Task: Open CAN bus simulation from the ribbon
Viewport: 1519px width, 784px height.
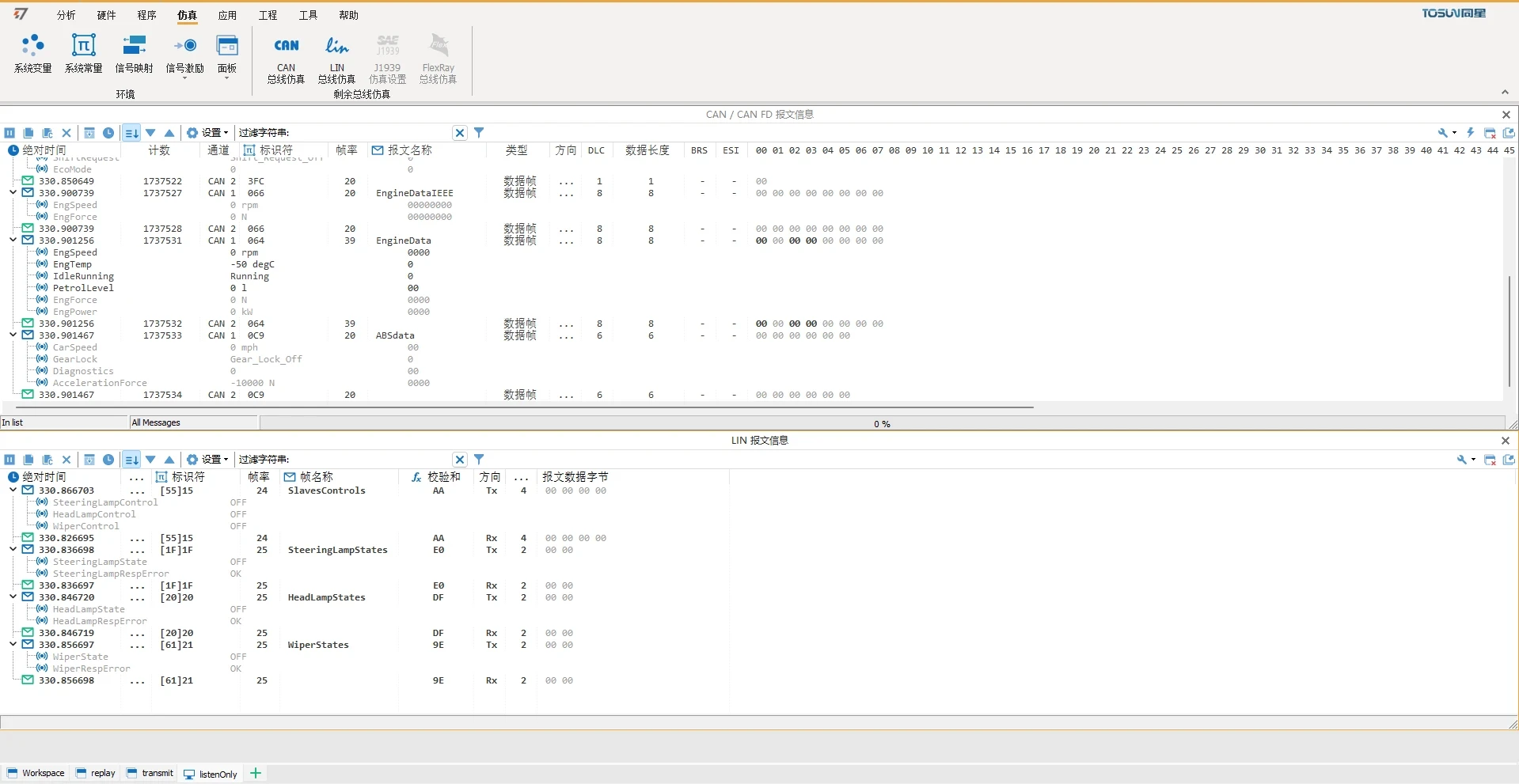Action: click(286, 57)
